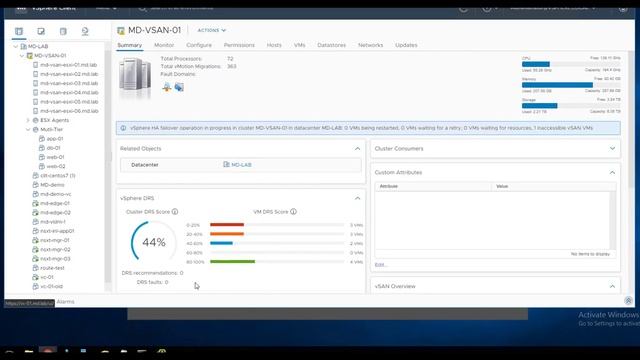Image resolution: width=640 pixels, height=360 pixels.
Task: Collapse the MD-LAB datacenter tree node
Action: click(x=16, y=47)
